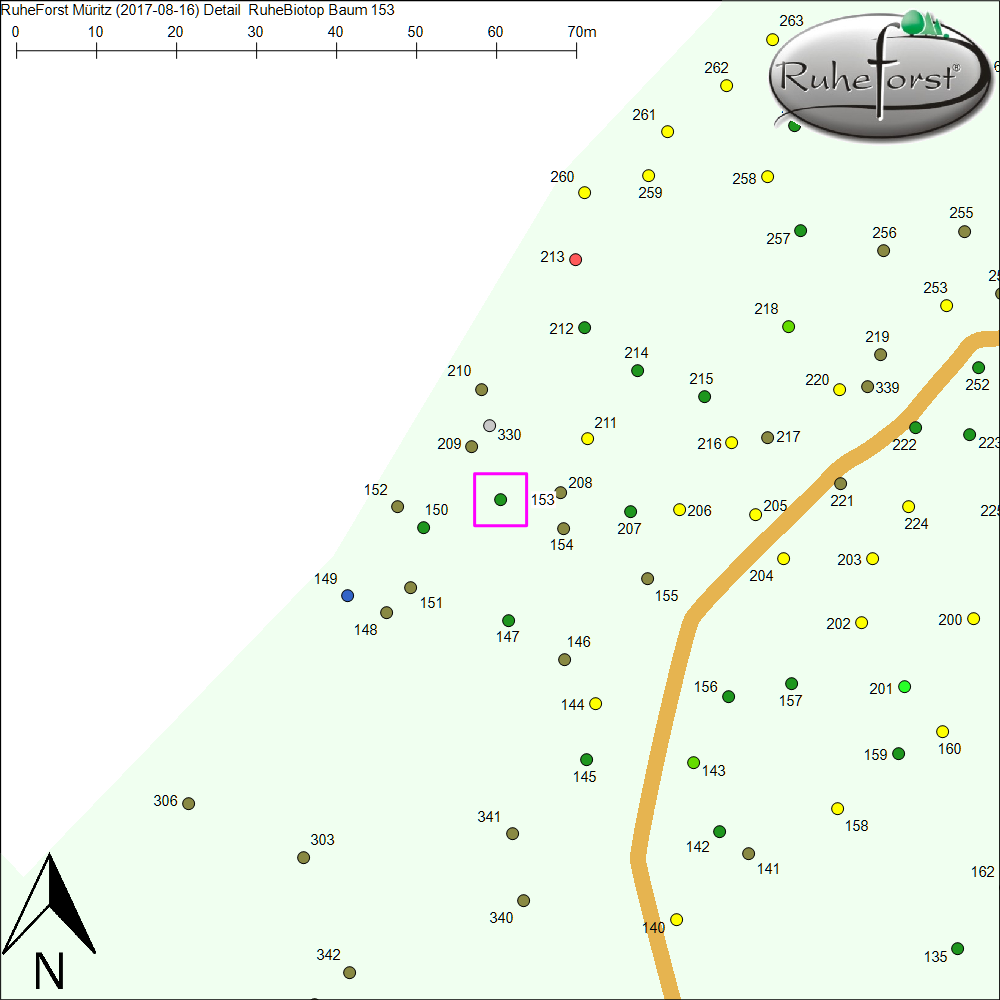1000x1000 pixels.
Task: Select the yellow tree marker 263
Action: point(772,40)
